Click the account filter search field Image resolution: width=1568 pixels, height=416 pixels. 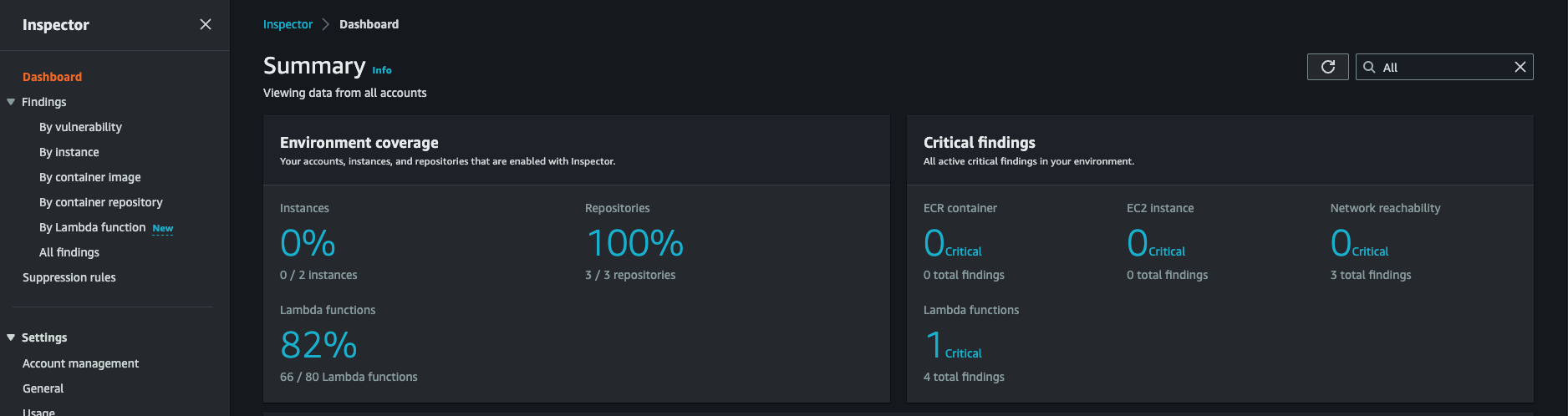(1442, 67)
